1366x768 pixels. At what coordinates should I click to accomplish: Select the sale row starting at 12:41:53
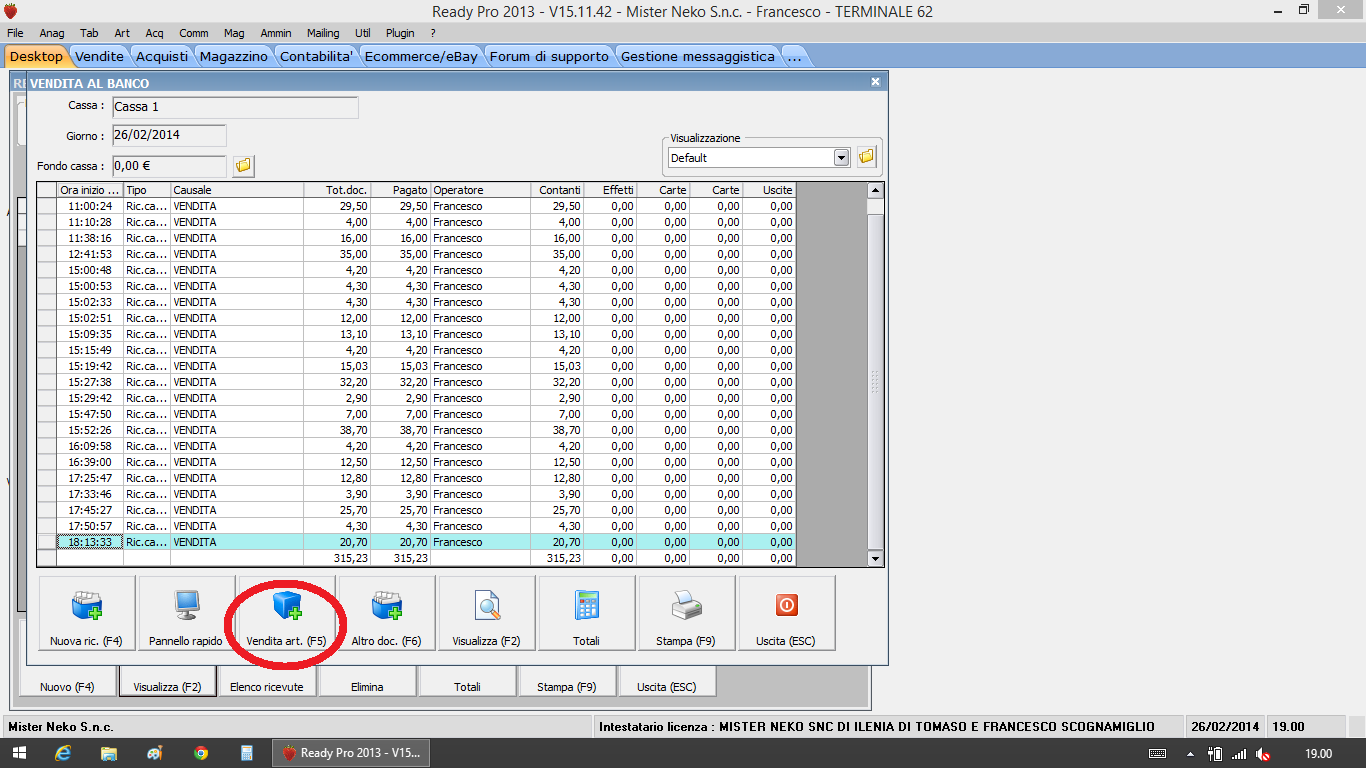(416, 254)
